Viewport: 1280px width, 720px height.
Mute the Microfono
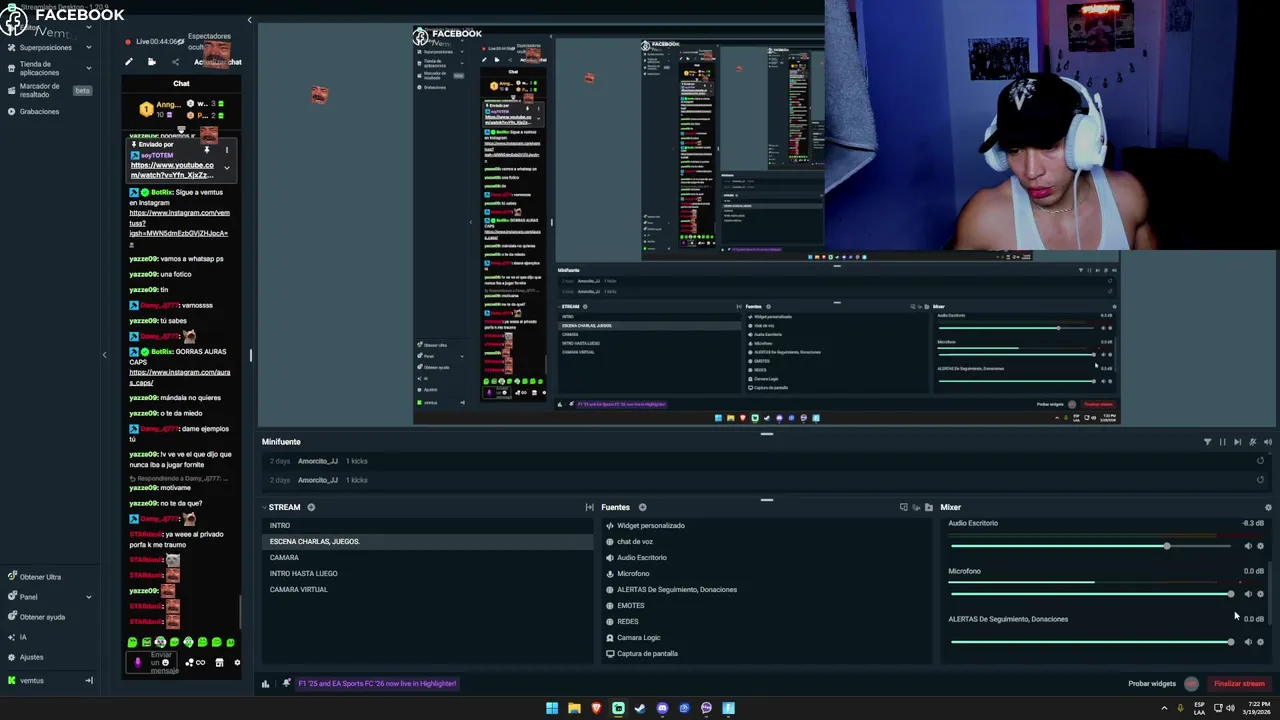pos(1247,594)
